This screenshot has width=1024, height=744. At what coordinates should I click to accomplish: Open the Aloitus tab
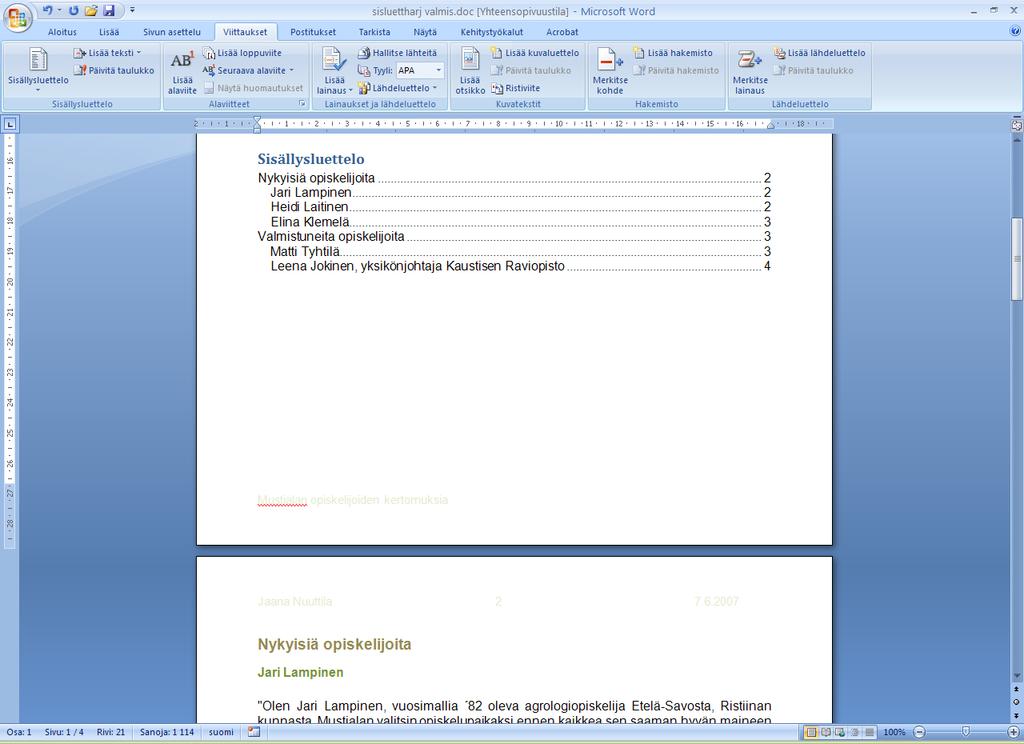(62, 32)
